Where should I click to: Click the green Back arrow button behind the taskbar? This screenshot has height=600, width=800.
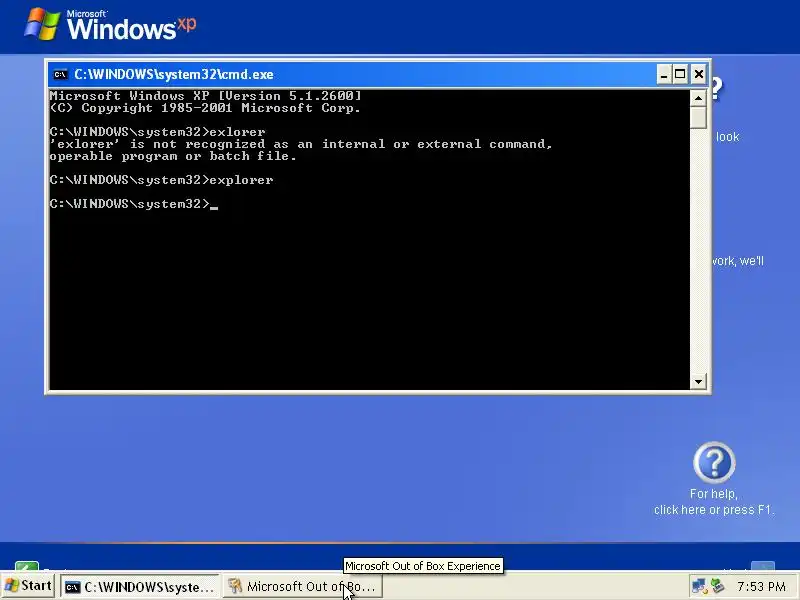click(27, 566)
